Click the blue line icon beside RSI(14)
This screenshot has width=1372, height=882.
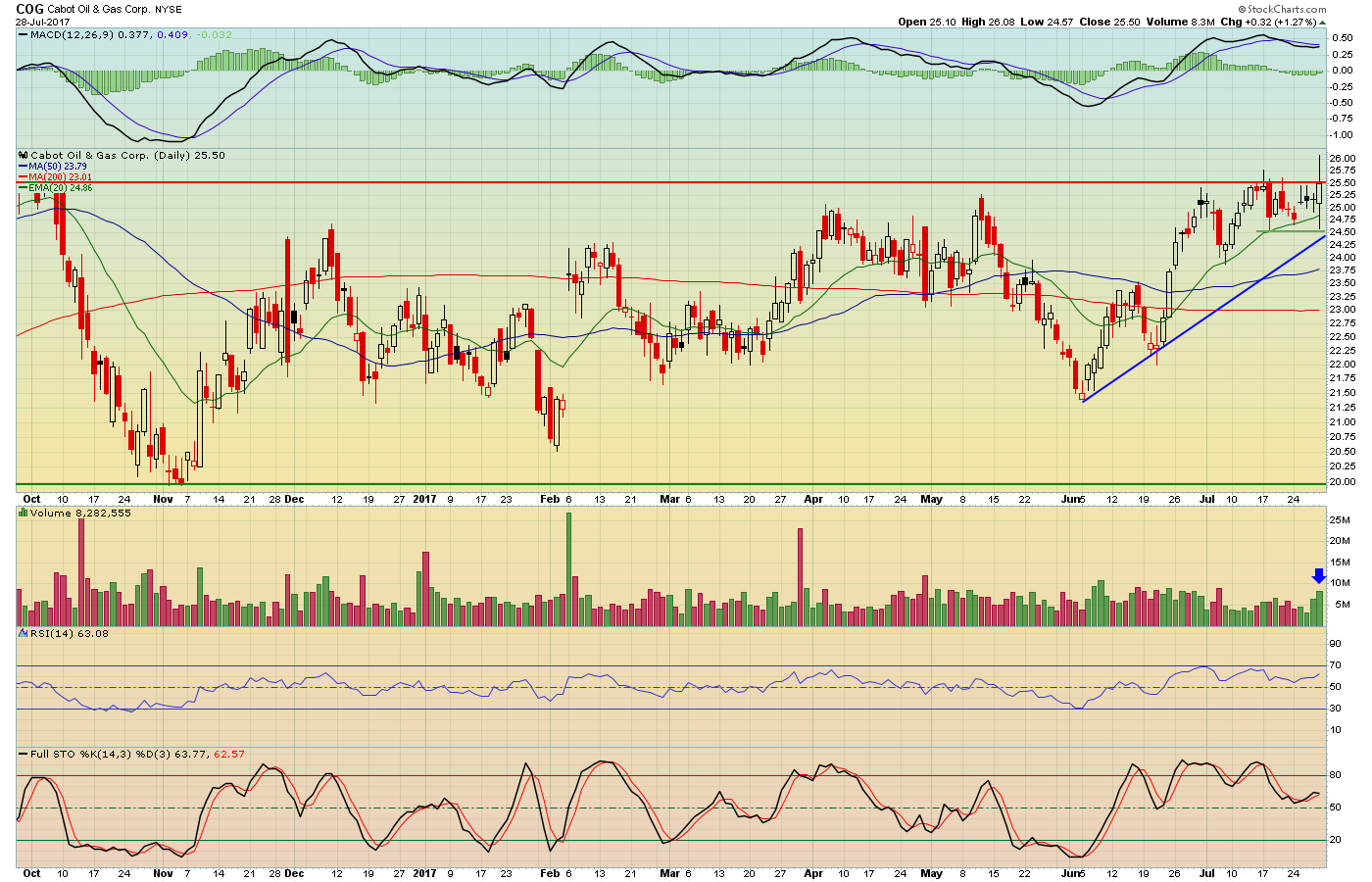tap(23, 633)
